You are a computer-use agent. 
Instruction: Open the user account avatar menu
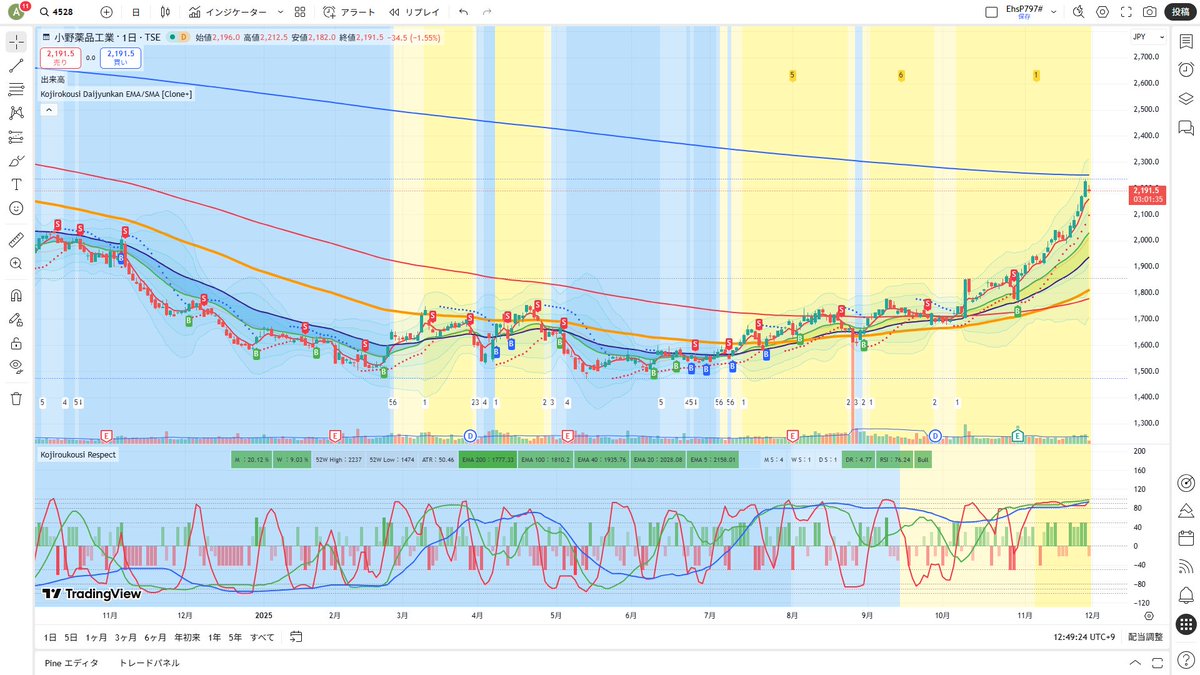point(17,12)
